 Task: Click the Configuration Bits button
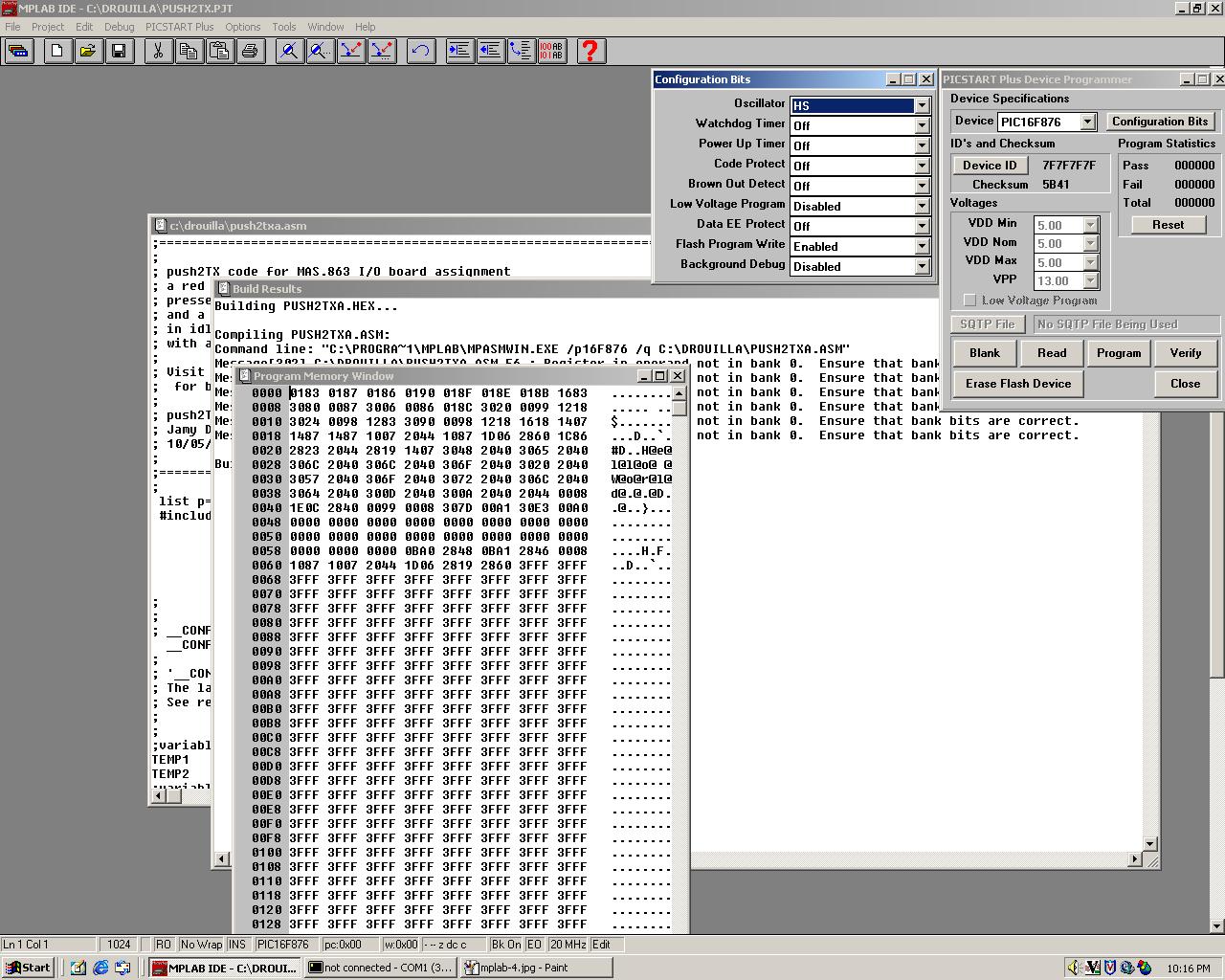[1160, 122]
